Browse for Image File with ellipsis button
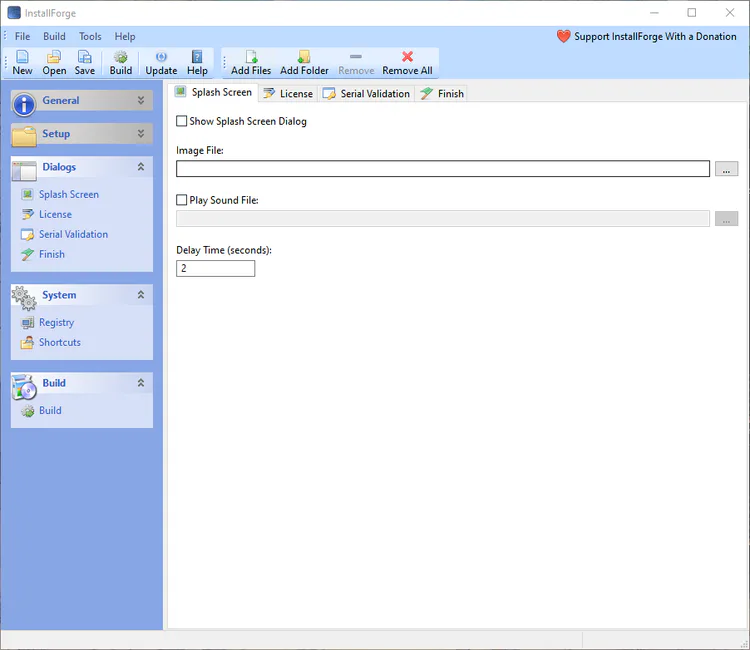This screenshot has width=750, height=650. (726, 169)
